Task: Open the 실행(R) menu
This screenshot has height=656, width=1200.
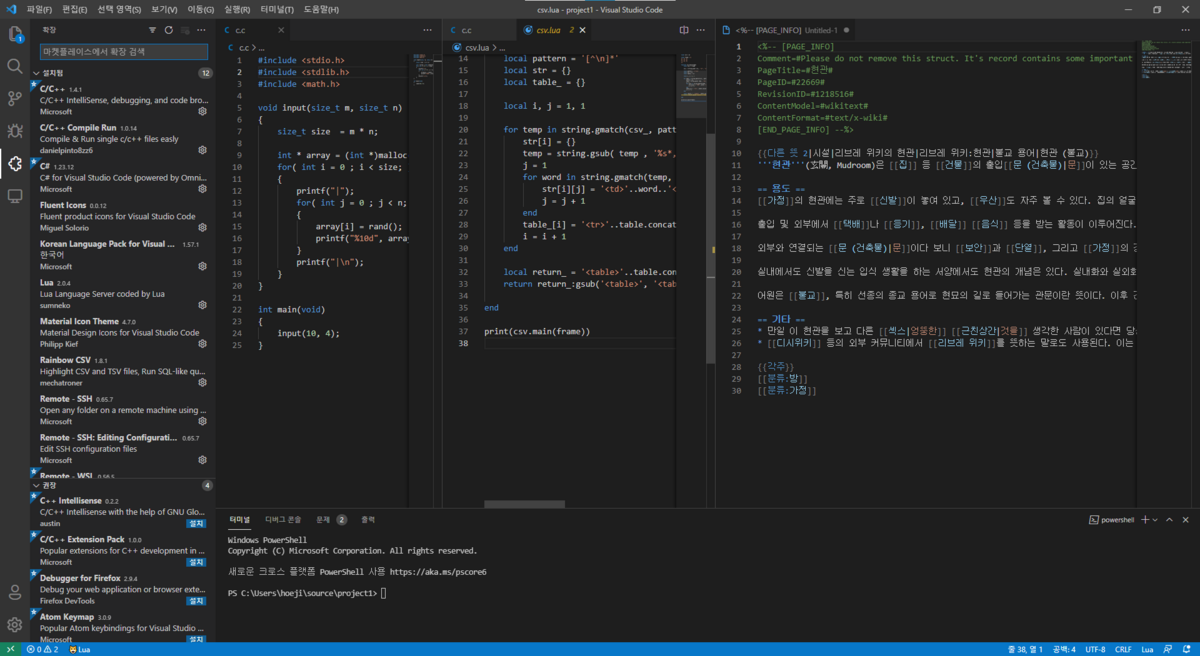Action: 238,9
